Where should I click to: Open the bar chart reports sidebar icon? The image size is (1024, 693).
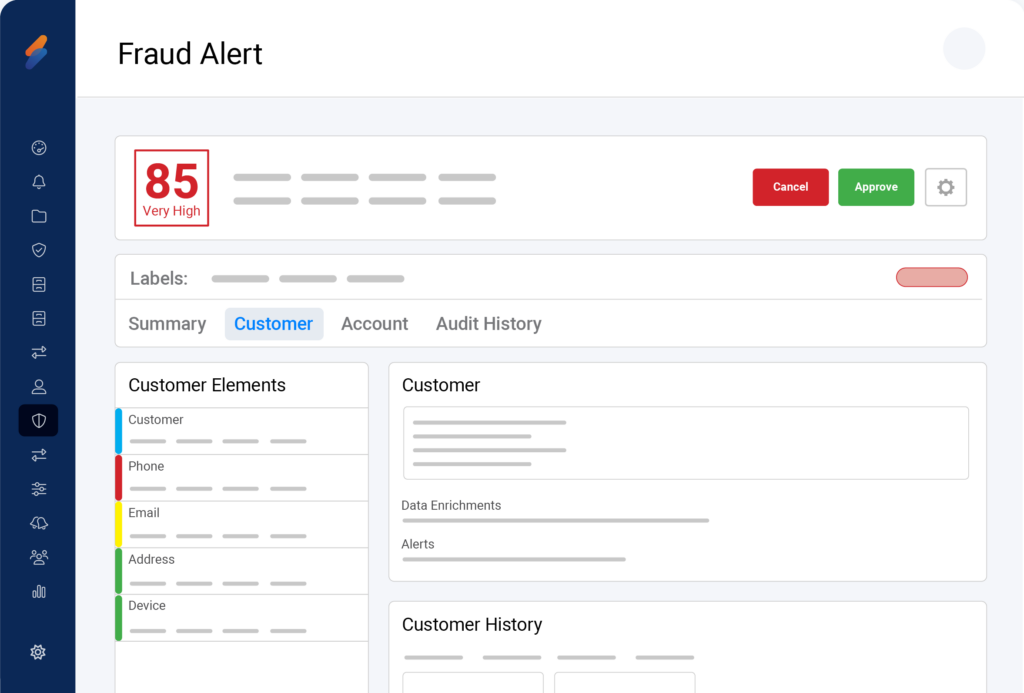click(x=39, y=591)
